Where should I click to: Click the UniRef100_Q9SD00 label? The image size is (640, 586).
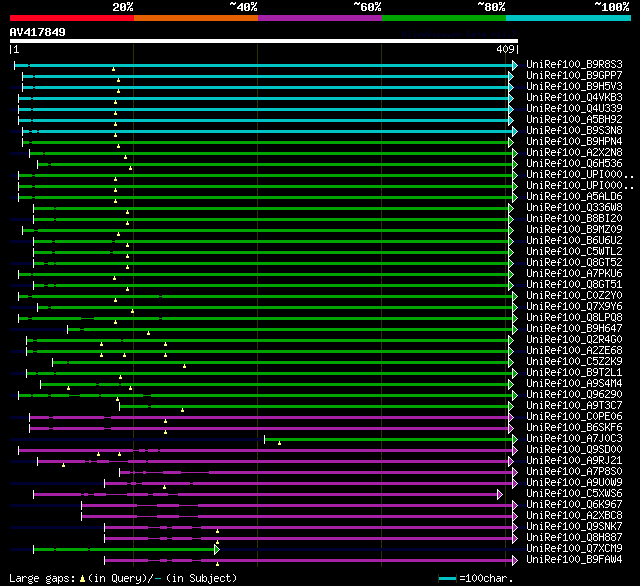(x=574, y=450)
